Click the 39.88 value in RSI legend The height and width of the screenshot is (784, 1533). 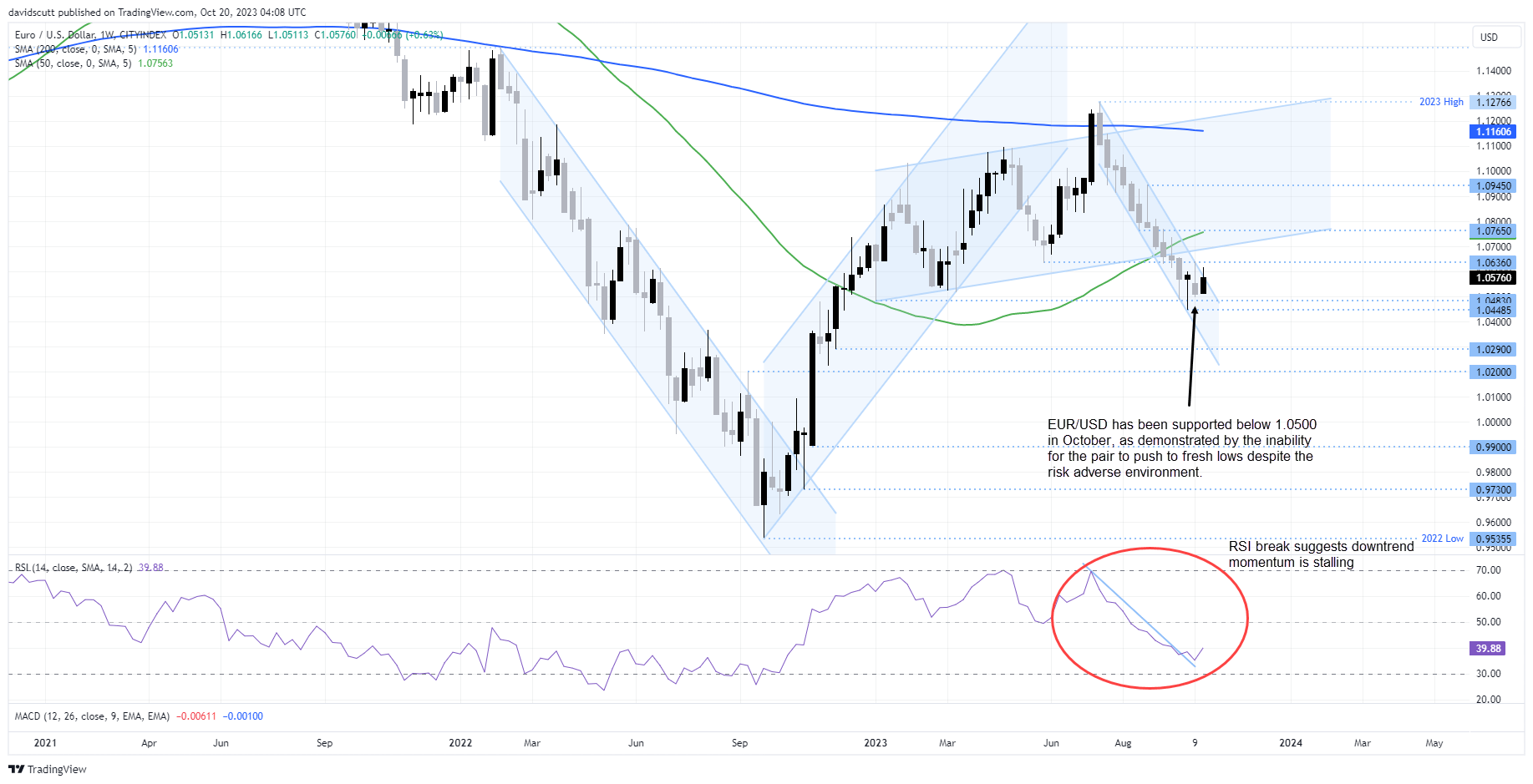coord(150,568)
